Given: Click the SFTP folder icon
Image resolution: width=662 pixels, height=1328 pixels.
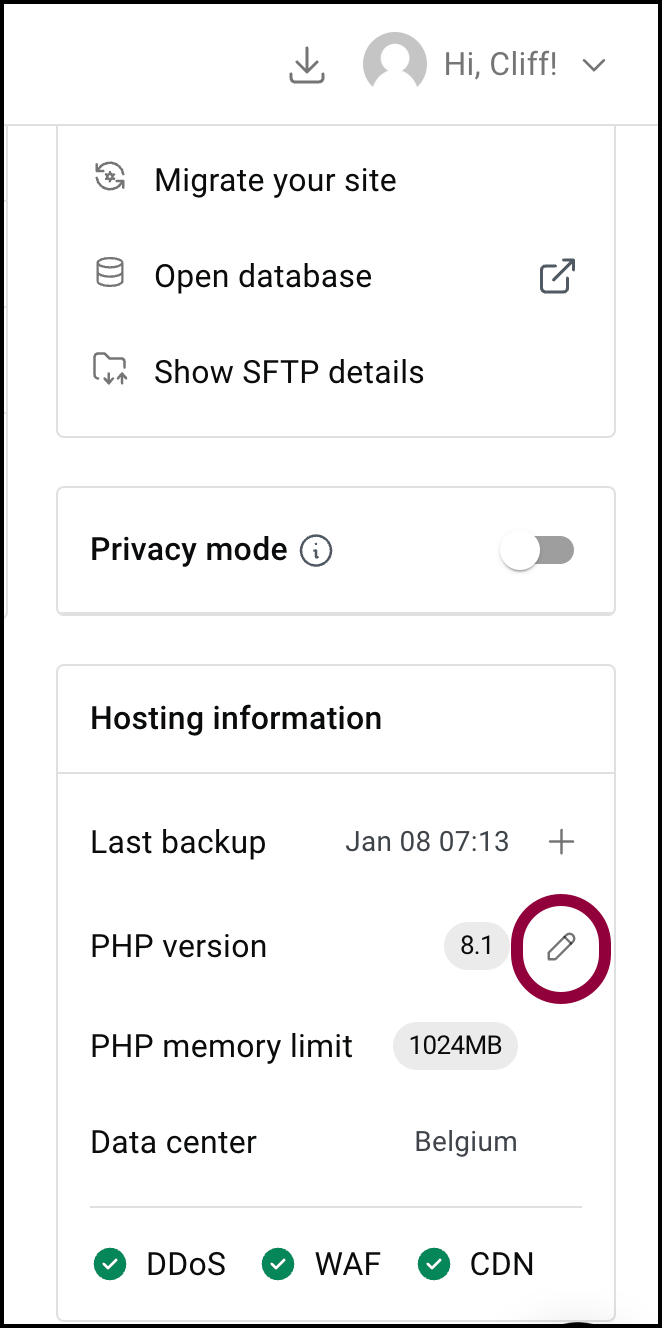Looking at the screenshot, I should pyautogui.click(x=109, y=370).
